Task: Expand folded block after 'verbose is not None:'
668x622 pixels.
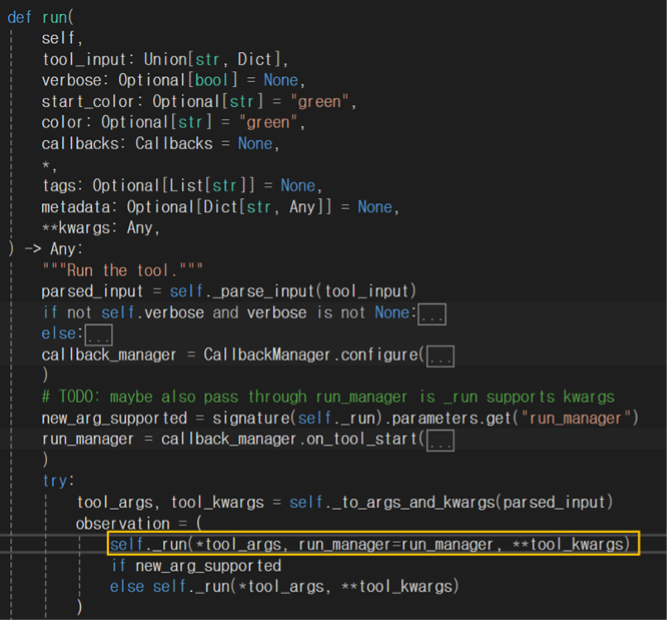Action: [x=431, y=313]
